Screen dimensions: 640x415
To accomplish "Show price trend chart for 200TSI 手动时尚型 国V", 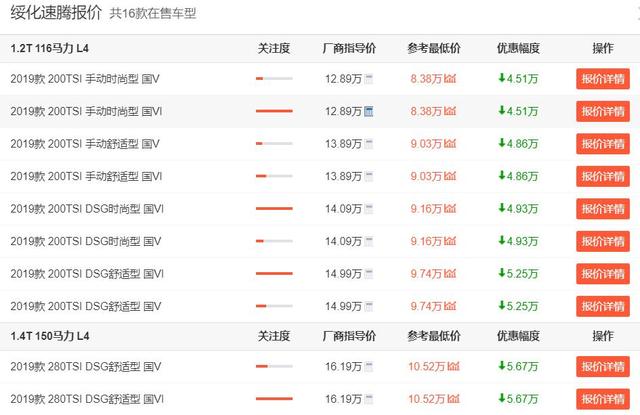I will [x=450, y=78].
